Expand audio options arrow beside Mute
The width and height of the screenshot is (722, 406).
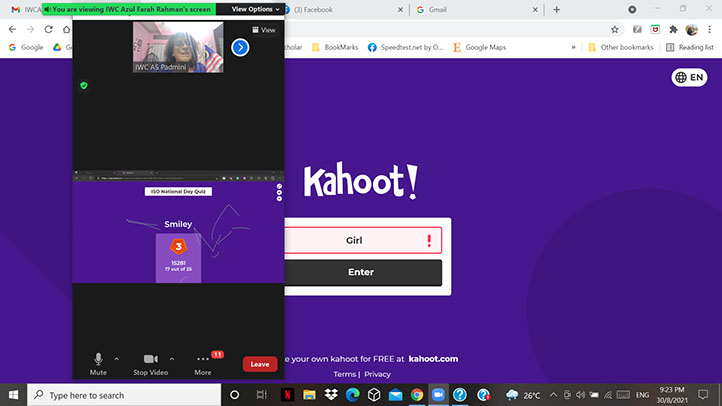[x=117, y=358]
